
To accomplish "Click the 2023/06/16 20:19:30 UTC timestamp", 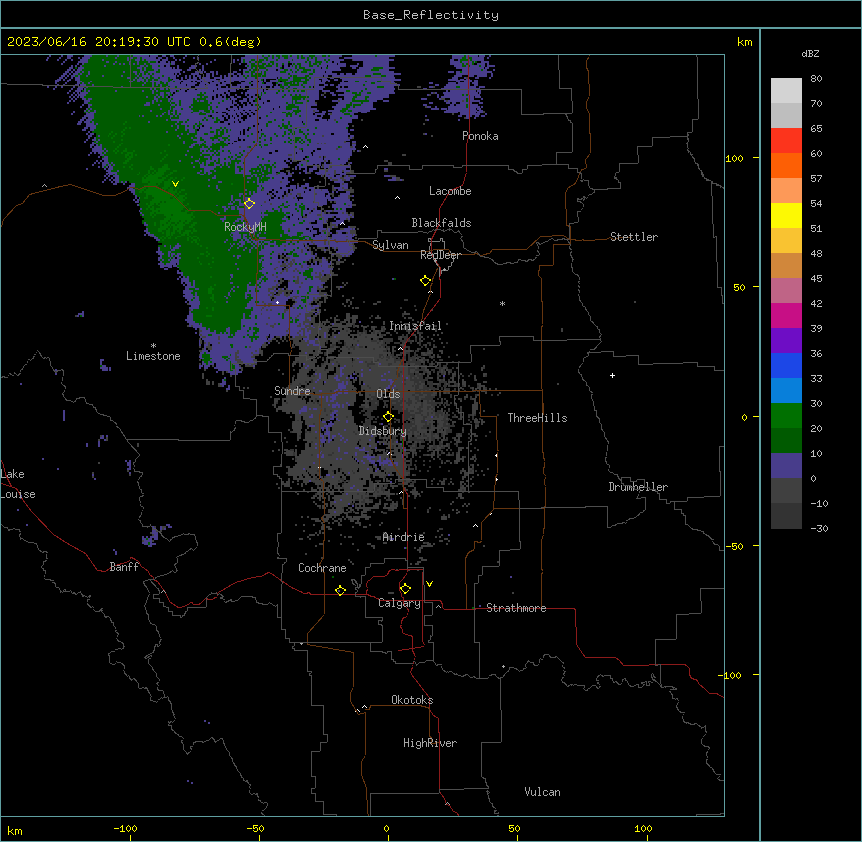I will coord(99,42).
